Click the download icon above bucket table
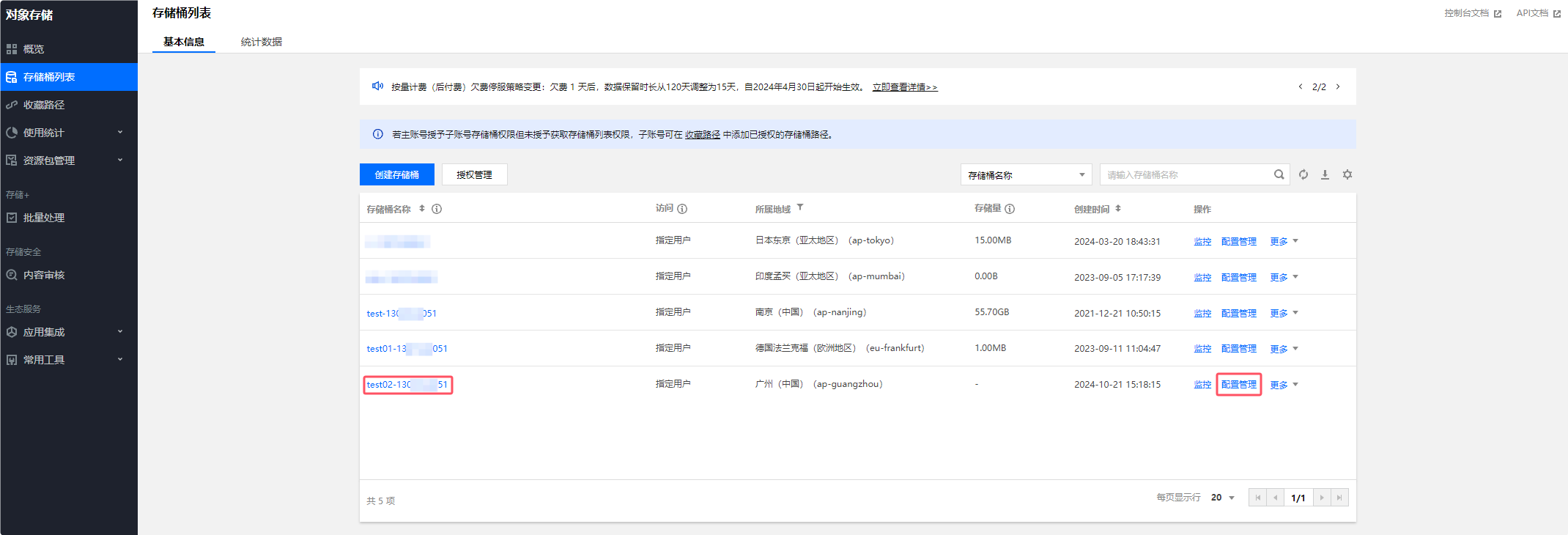 pyautogui.click(x=1325, y=174)
